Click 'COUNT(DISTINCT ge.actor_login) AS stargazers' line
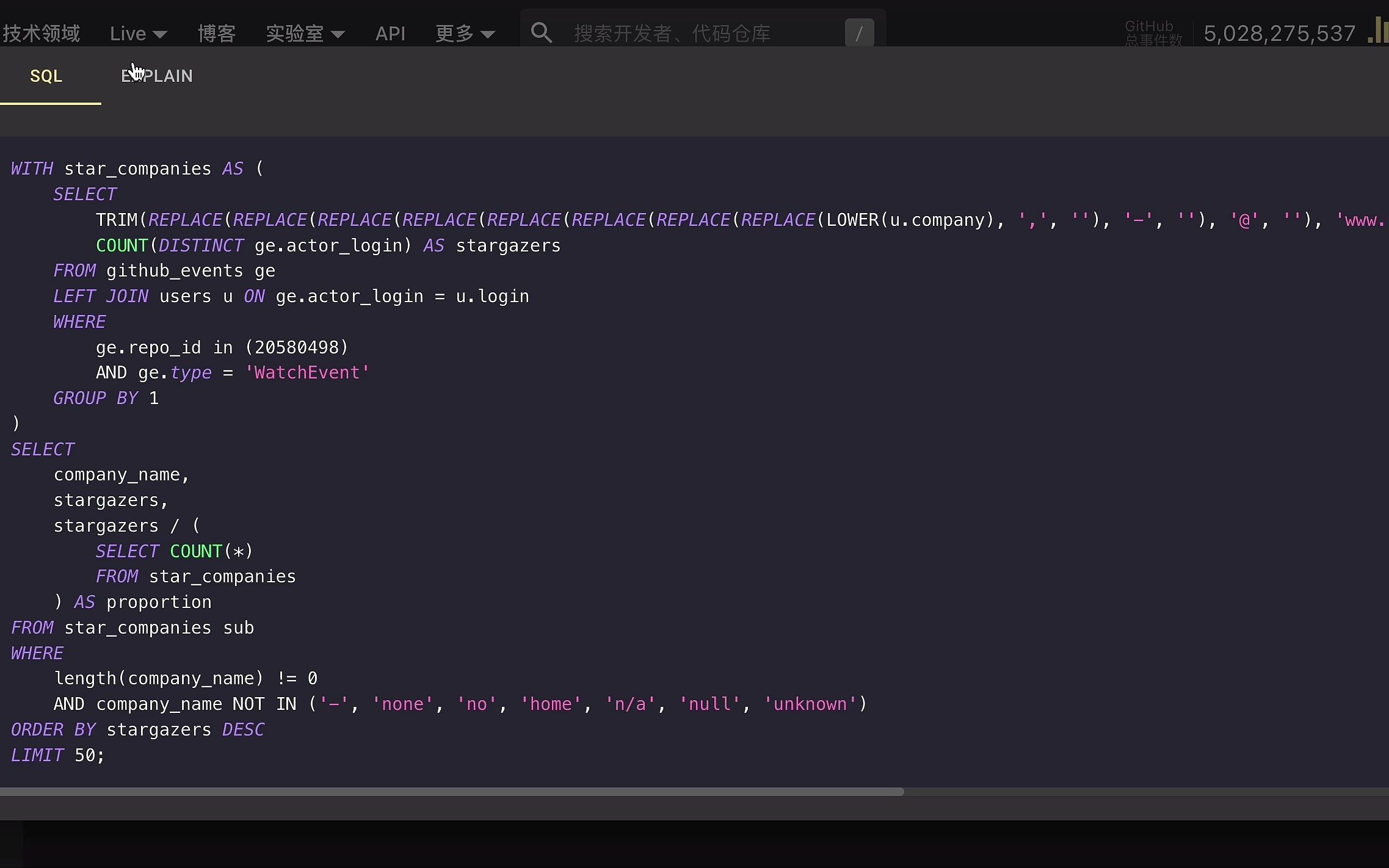This screenshot has height=868, width=1389. pos(328,245)
